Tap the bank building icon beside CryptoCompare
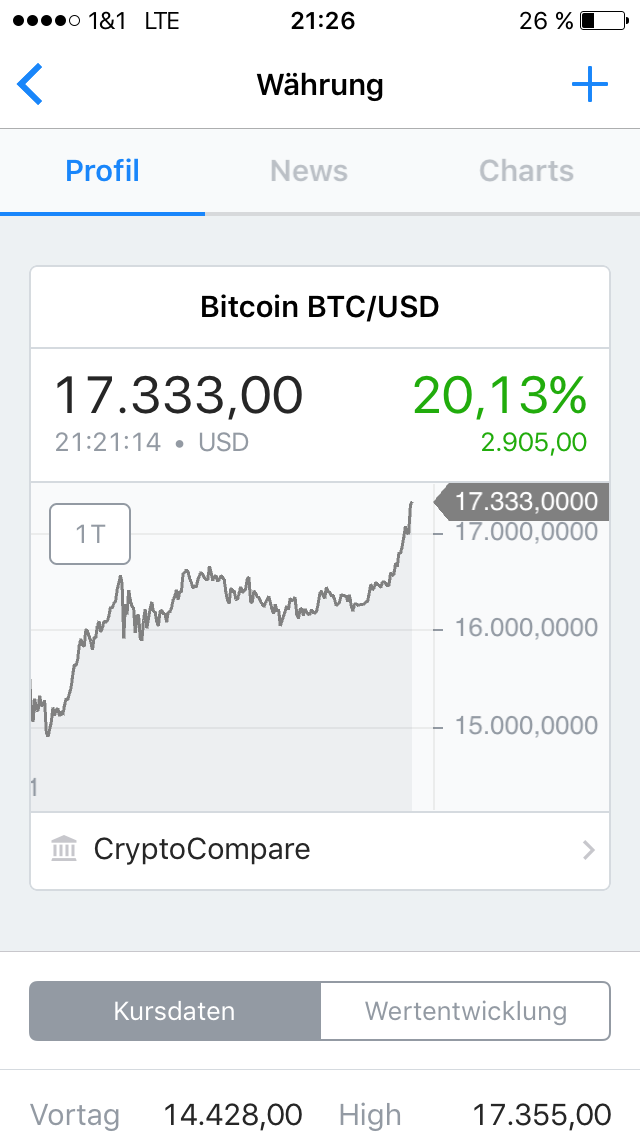The width and height of the screenshot is (640, 1136). tap(64, 848)
